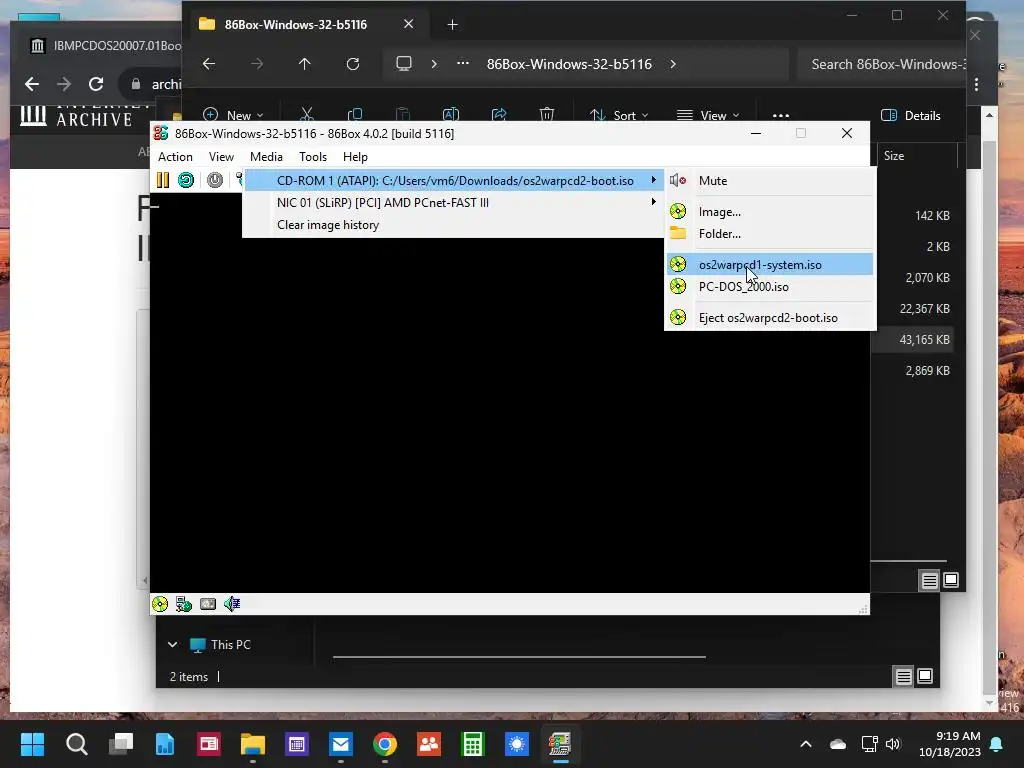Open the CD-ROM 1 (ATAPI) submenu
Viewport: 1024px width, 768px height.
[x=453, y=181]
